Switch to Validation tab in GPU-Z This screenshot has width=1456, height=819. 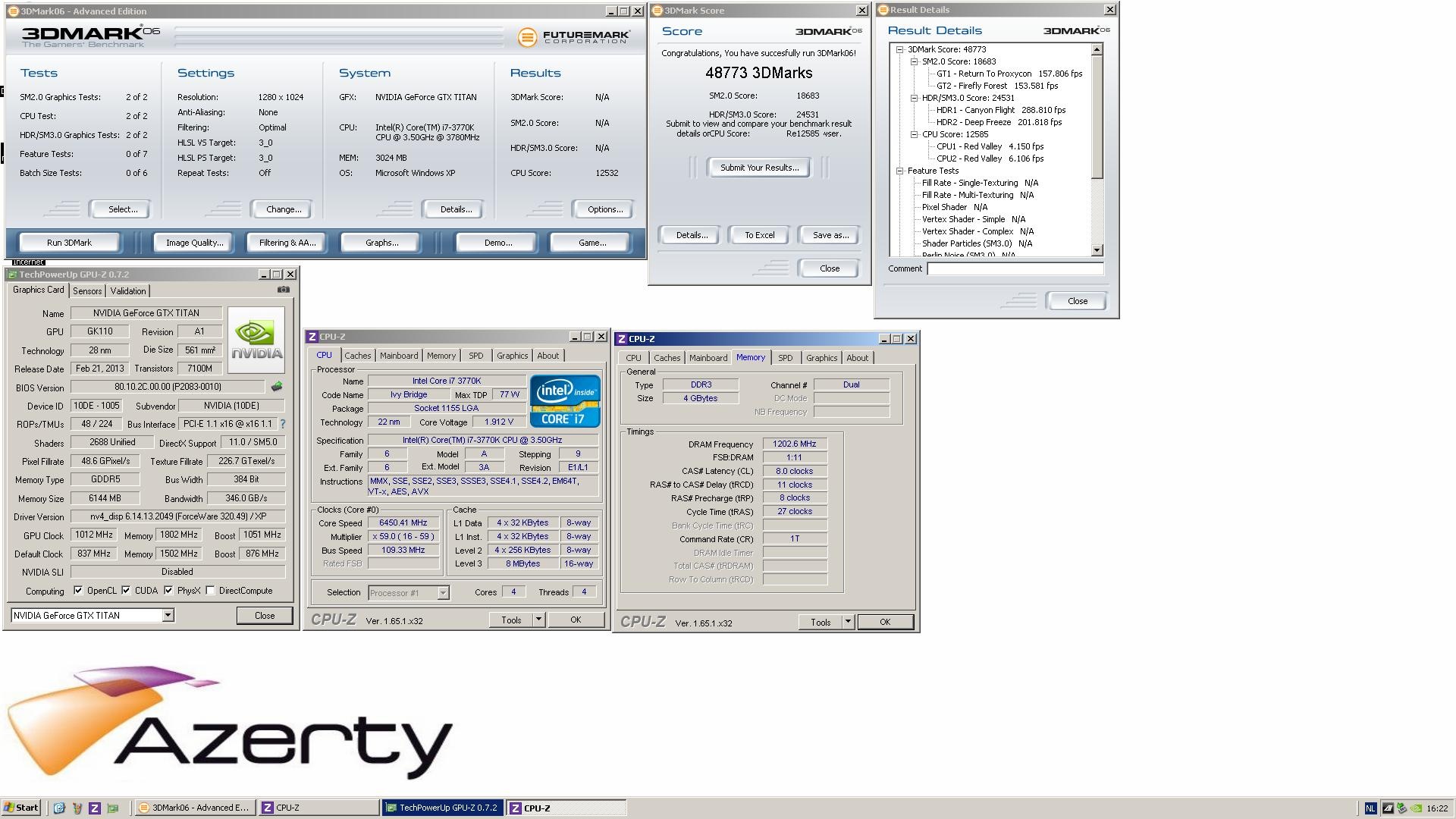pyautogui.click(x=128, y=291)
